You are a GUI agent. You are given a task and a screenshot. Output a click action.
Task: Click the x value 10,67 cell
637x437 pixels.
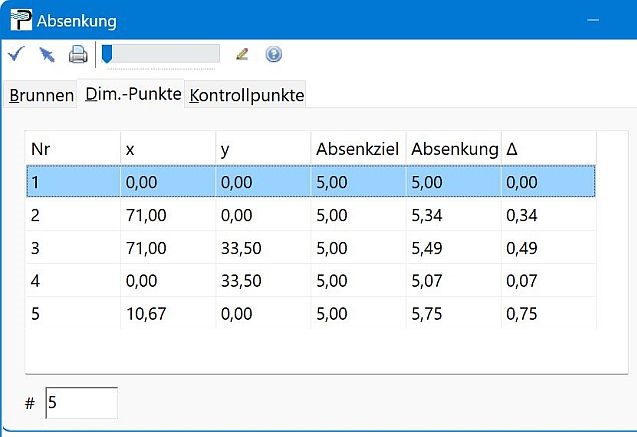coord(166,314)
